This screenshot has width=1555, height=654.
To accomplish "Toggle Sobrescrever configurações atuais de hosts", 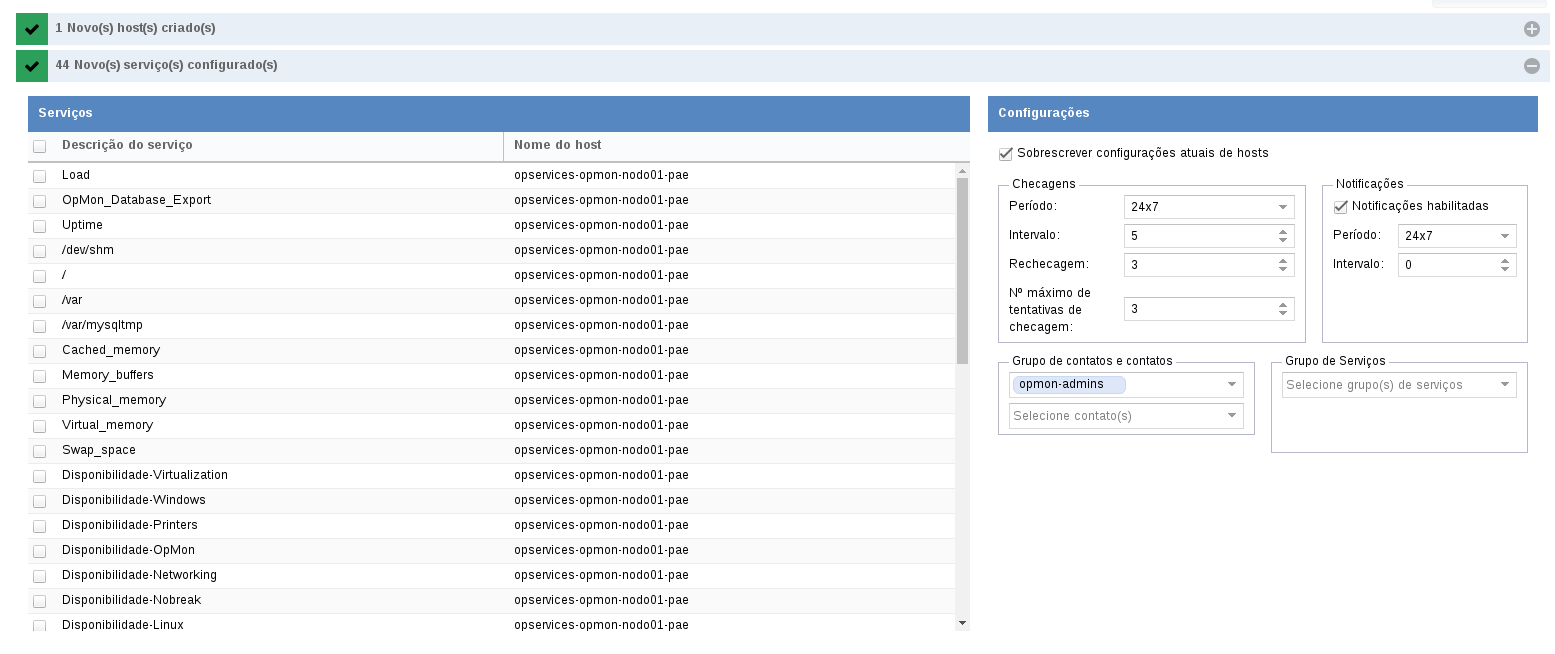I will [1006, 154].
